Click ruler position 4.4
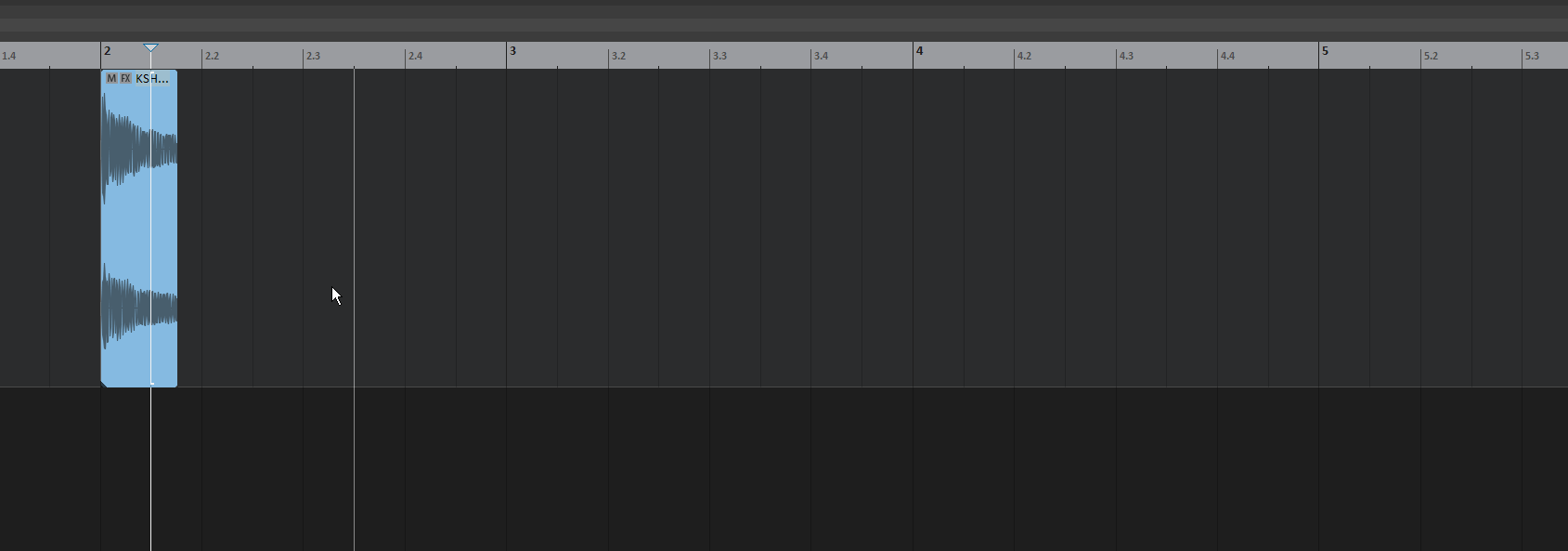This screenshot has width=1568, height=551. pos(1227,56)
